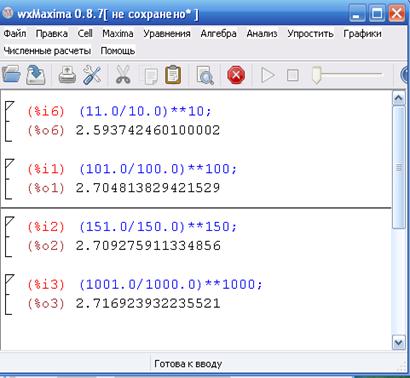Click the vertical scrollbar thumb

[399, 167]
